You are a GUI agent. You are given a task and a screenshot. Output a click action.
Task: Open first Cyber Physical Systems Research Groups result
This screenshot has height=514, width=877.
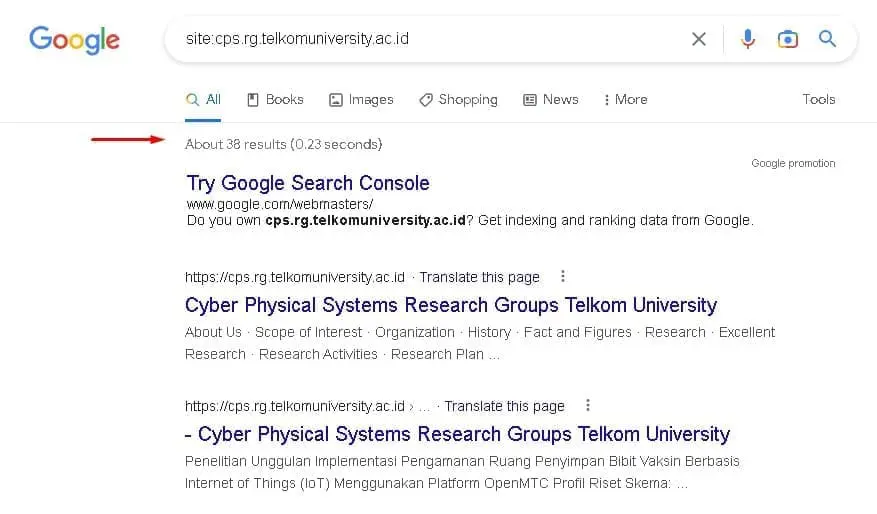click(x=451, y=305)
